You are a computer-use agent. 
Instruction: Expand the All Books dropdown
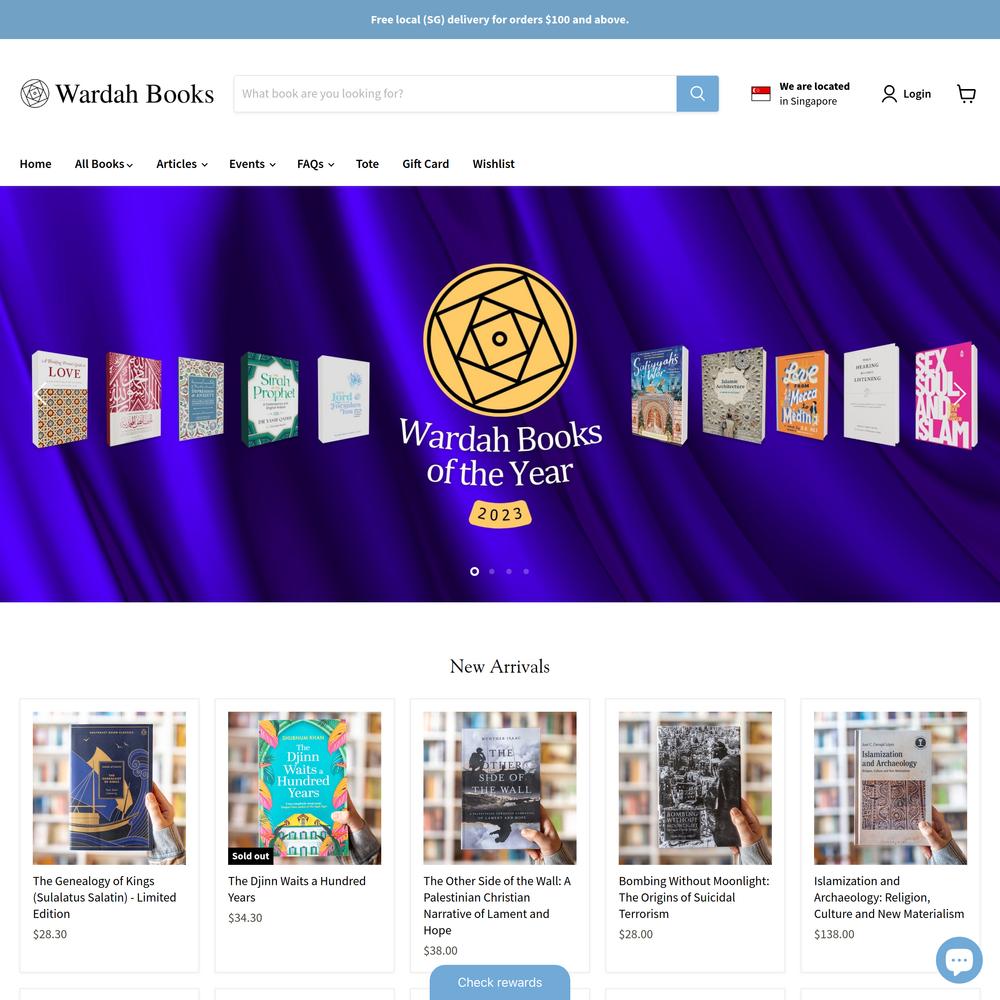[x=104, y=164]
